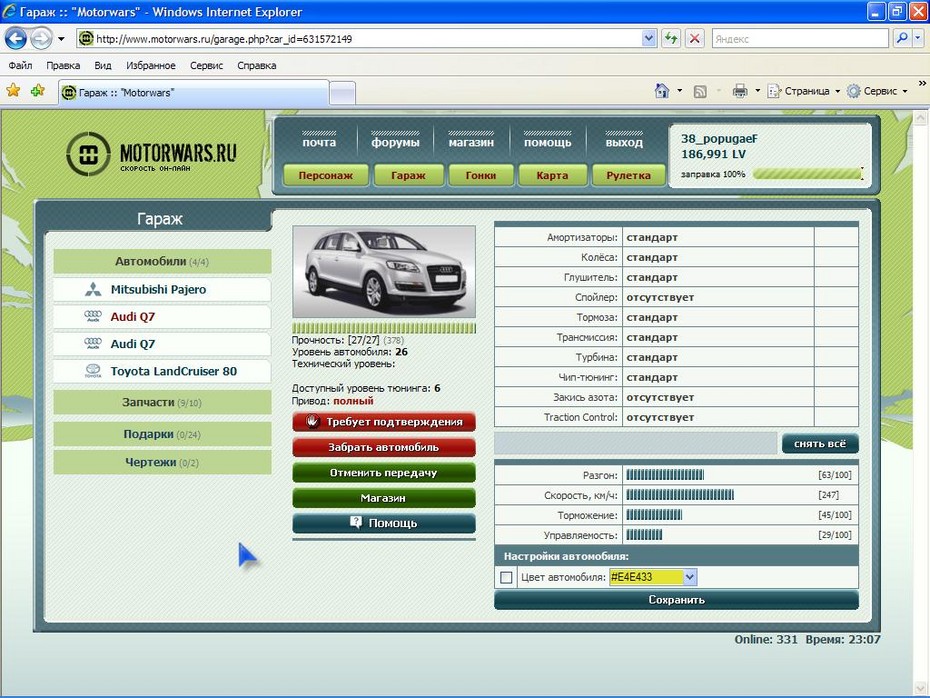Open the Вид menu
The width and height of the screenshot is (930, 698).
[x=103, y=65]
